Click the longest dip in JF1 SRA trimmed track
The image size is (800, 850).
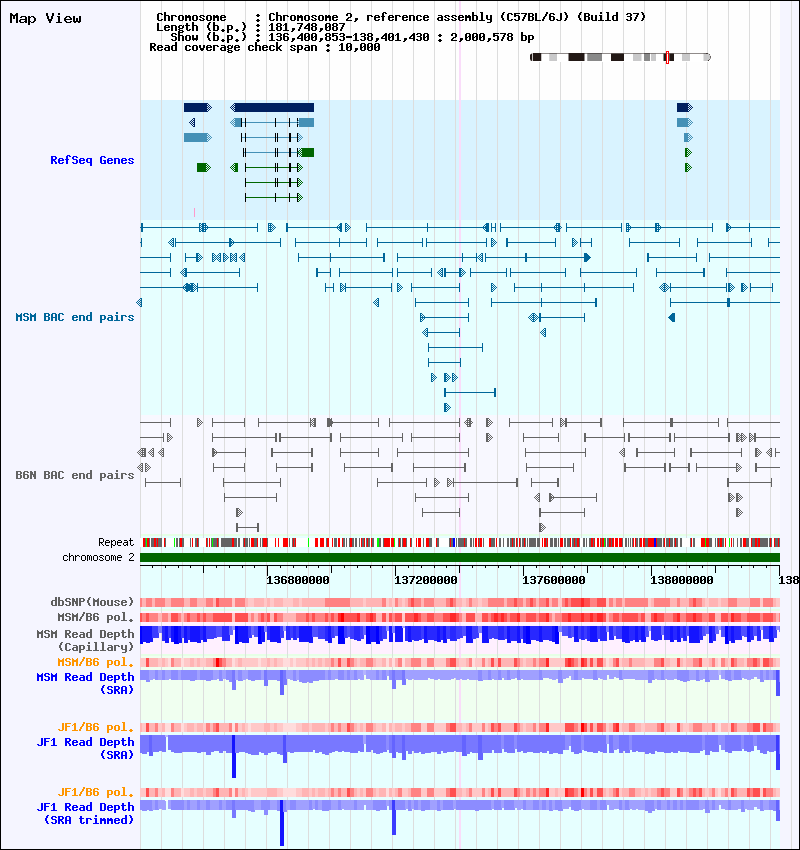point(282,824)
